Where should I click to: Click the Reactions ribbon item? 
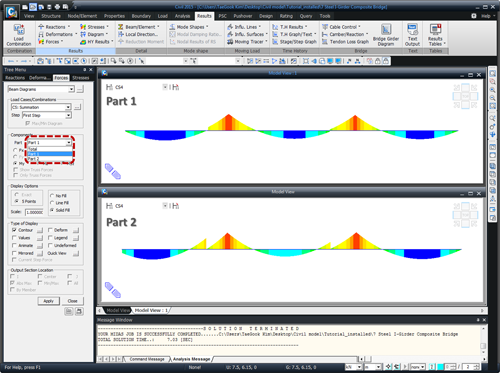tap(54, 27)
